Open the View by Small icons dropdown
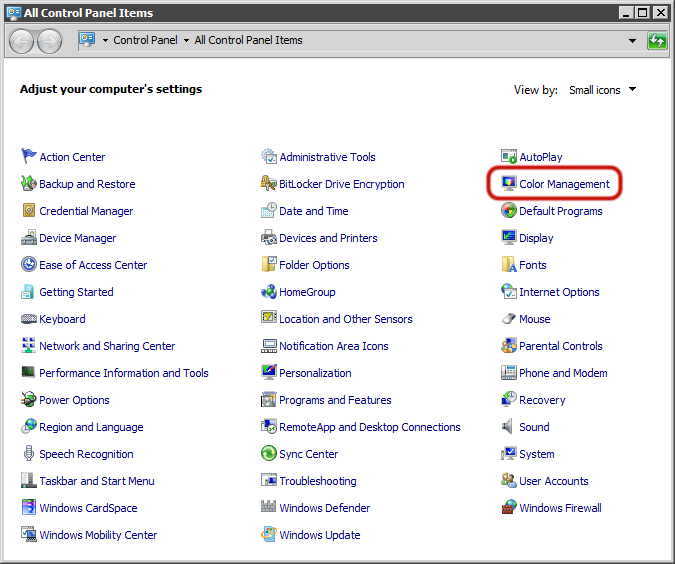The image size is (675, 564). 602,90
